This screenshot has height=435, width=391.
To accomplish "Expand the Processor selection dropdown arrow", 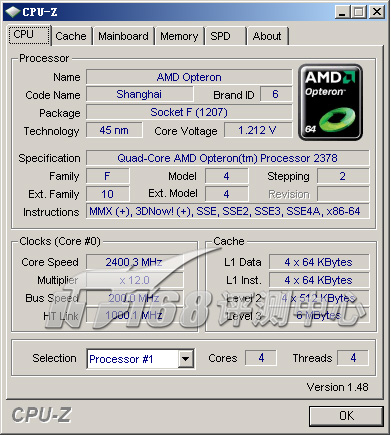I will click(186, 359).
